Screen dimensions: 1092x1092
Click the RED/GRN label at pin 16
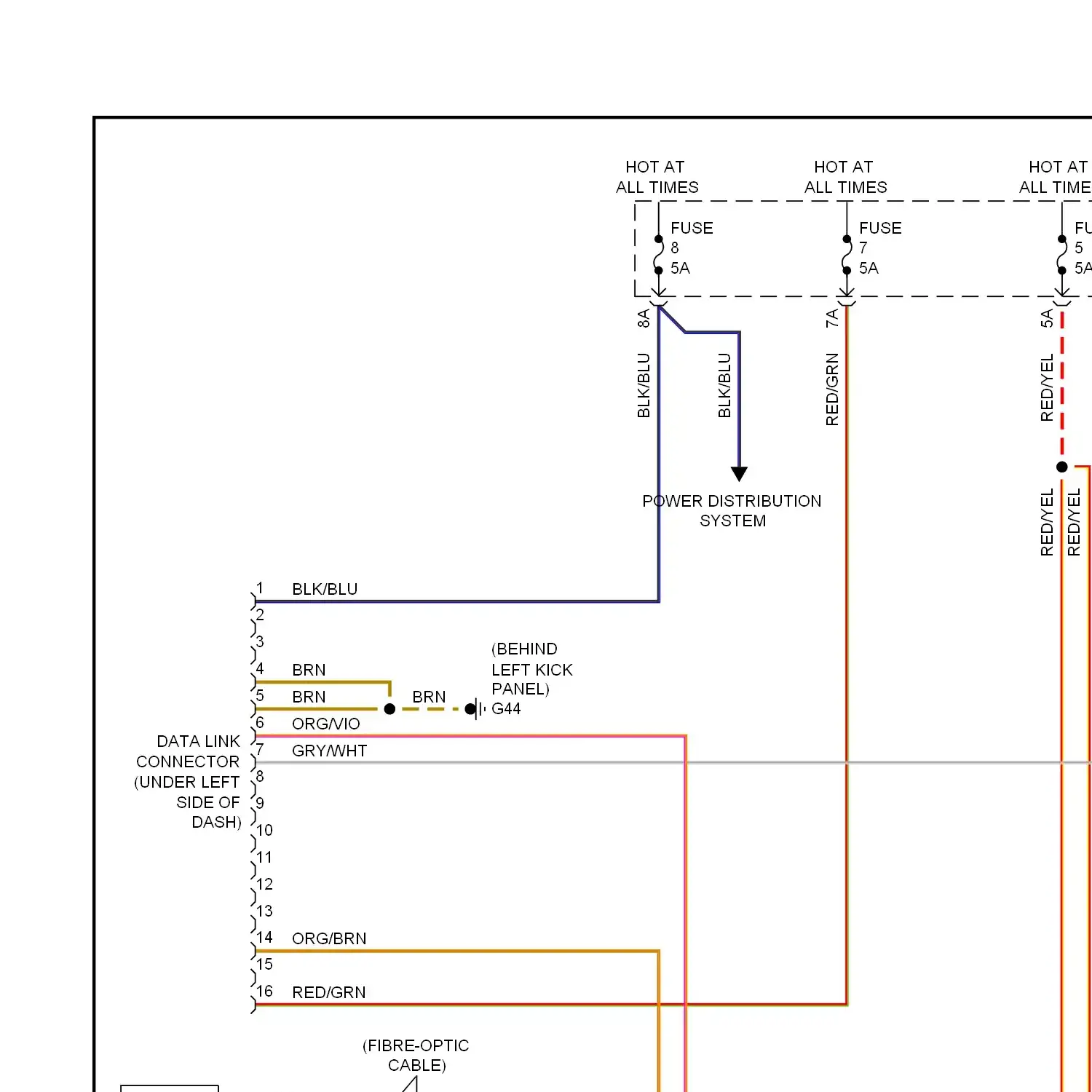click(329, 992)
